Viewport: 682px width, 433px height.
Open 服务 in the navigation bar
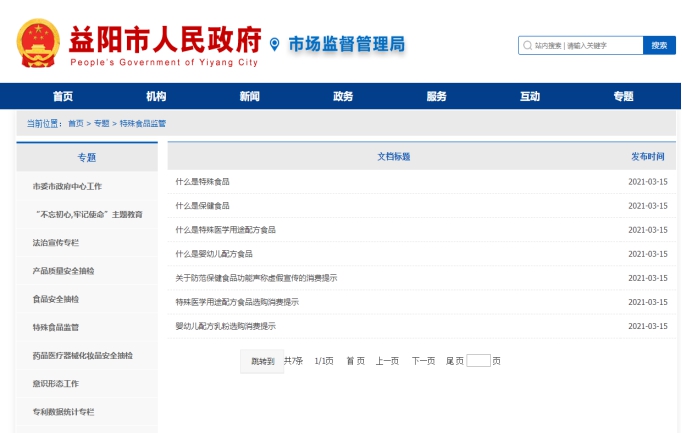pos(436,96)
